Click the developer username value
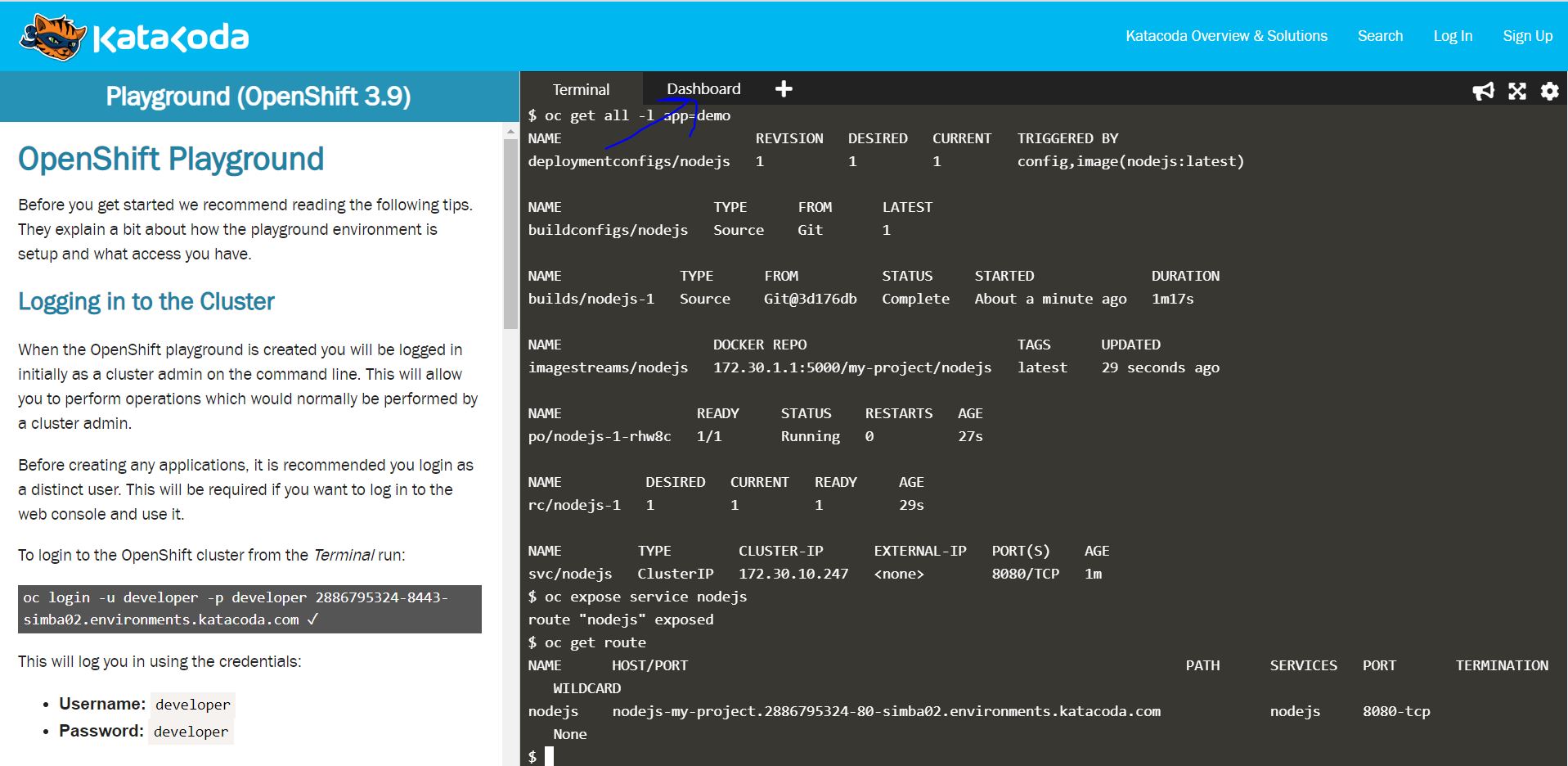Screen dimensions: 1568x766 coord(193,704)
